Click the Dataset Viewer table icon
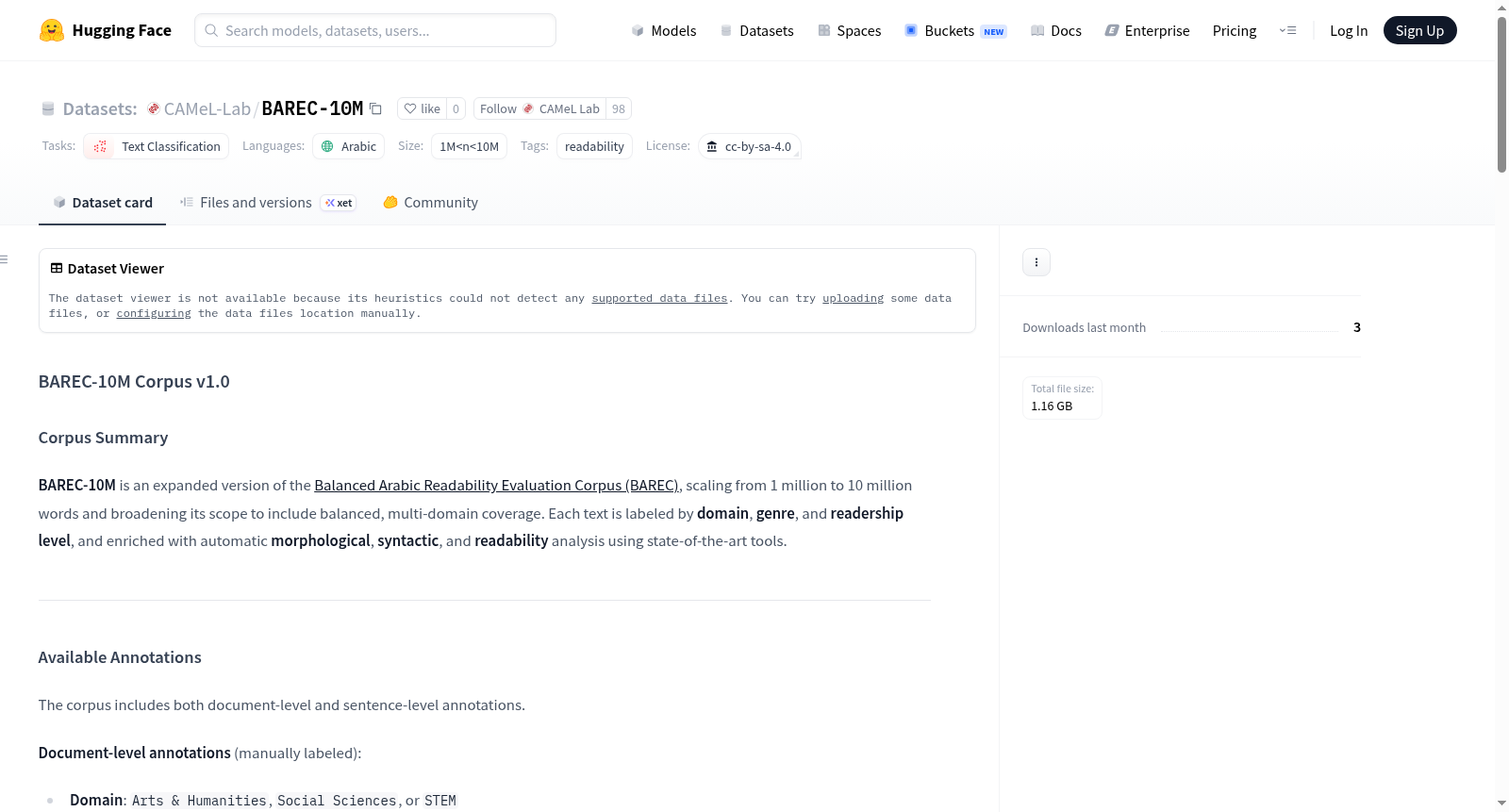Screen dimensions: 1509x812 click(x=57, y=268)
